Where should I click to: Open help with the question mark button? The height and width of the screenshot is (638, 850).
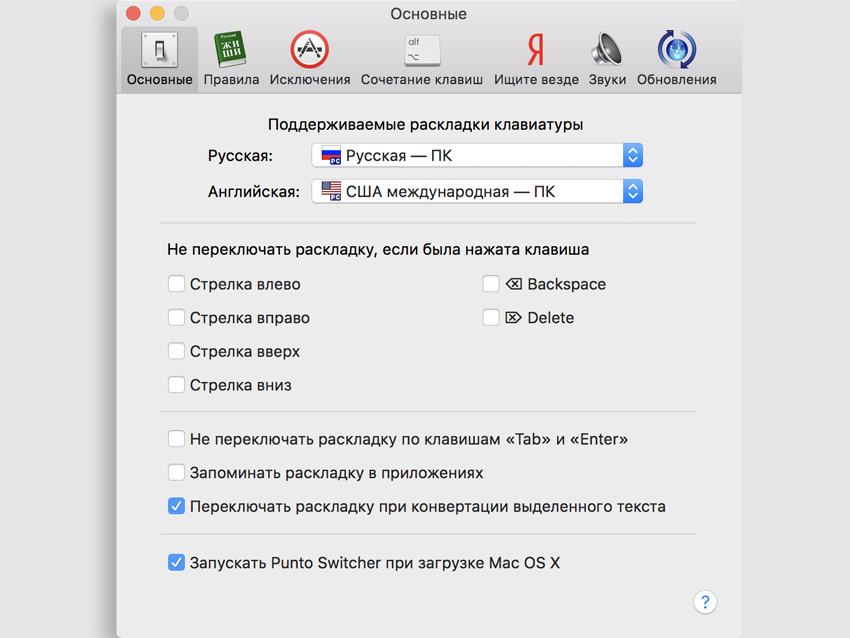pyautogui.click(x=705, y=602)
